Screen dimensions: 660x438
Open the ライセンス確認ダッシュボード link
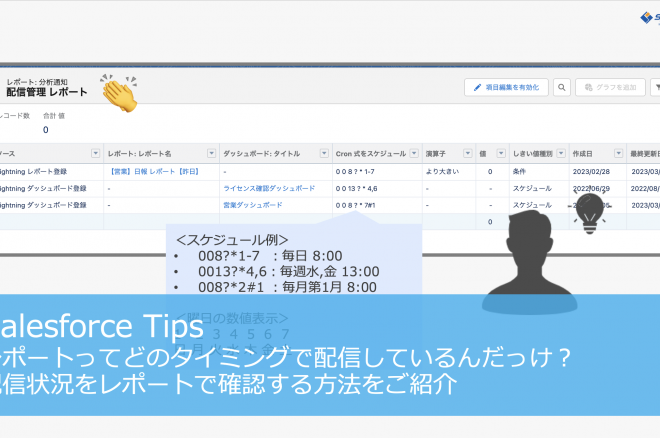pyautogui.click(x=269, y=188)
